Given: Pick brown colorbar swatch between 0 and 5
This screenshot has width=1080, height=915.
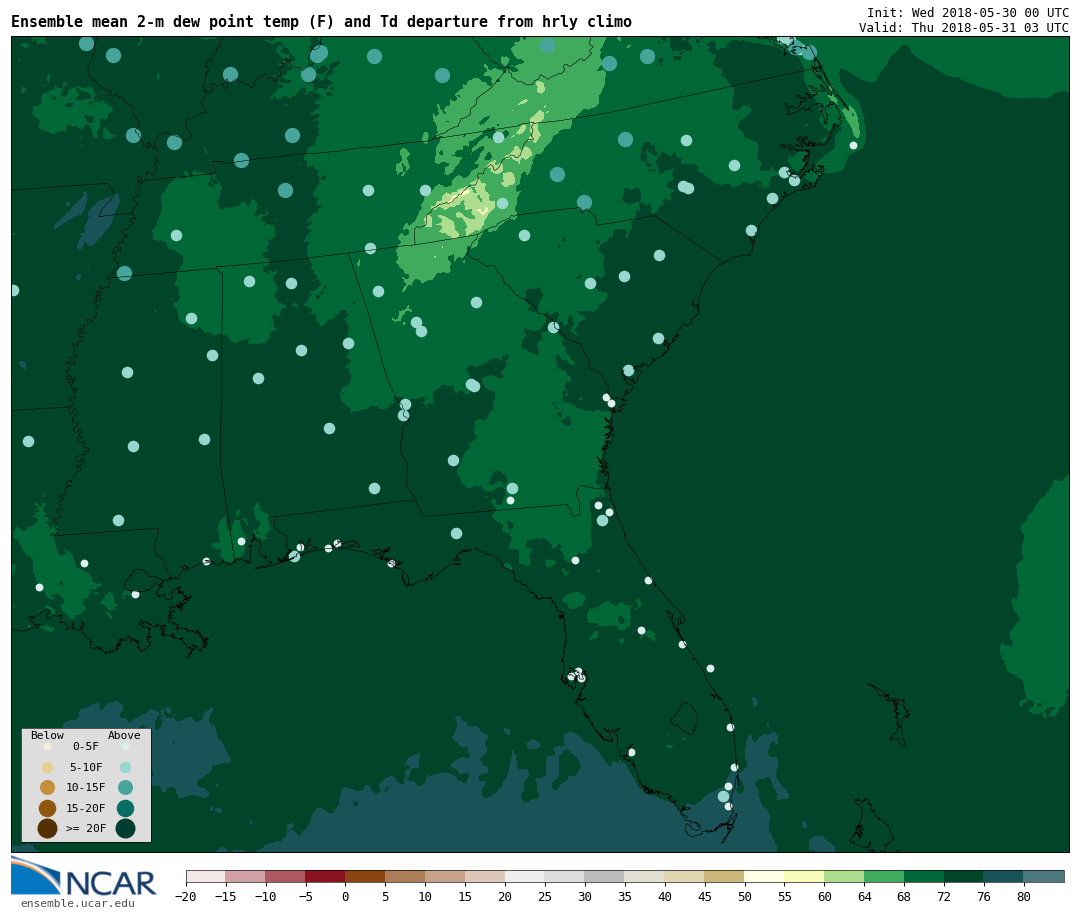Looking at the screenshot, I should 366,876.
